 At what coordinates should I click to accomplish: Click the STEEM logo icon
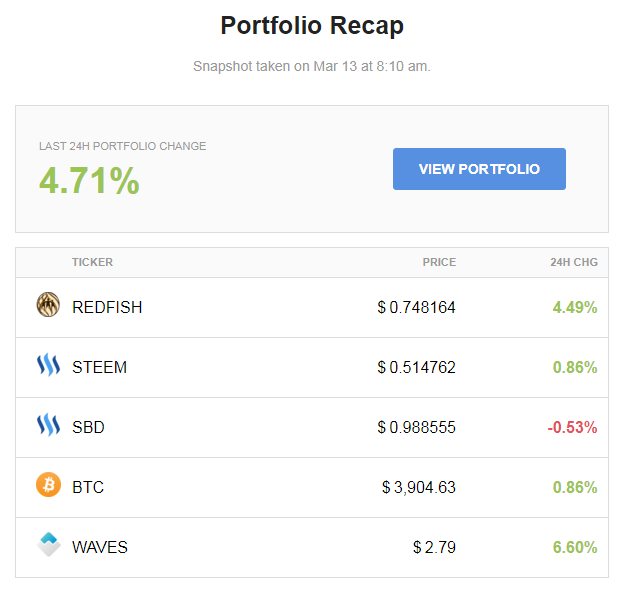point(48,365)
